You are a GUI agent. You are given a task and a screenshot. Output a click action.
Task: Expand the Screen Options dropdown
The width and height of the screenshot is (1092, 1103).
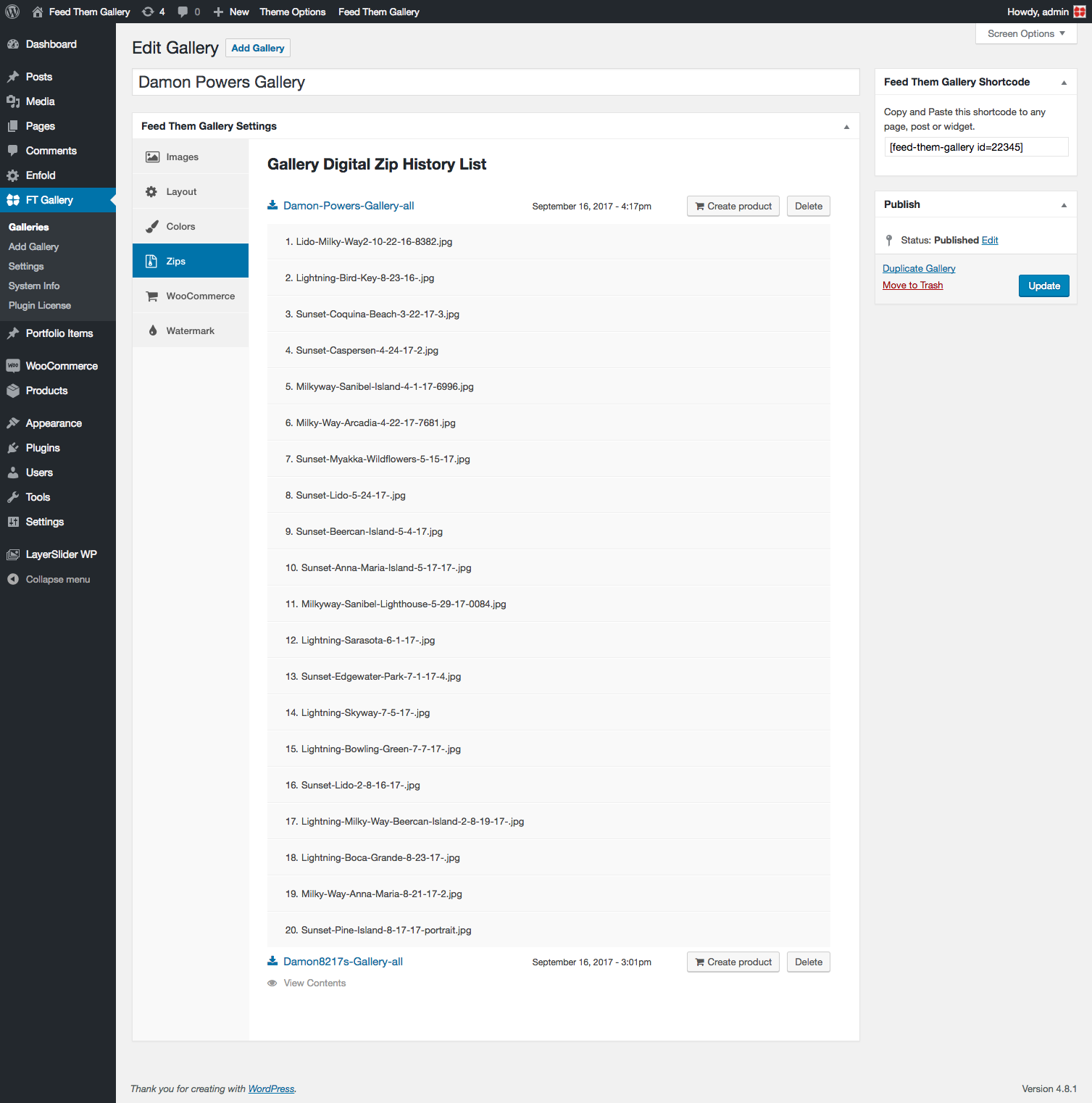(x=1026, y=33)
